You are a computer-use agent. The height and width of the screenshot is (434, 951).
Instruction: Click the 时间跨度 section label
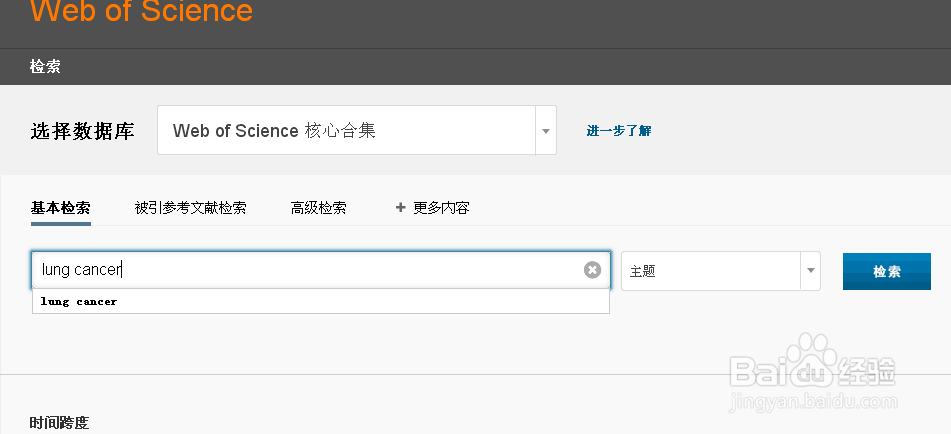click(59, 422)
